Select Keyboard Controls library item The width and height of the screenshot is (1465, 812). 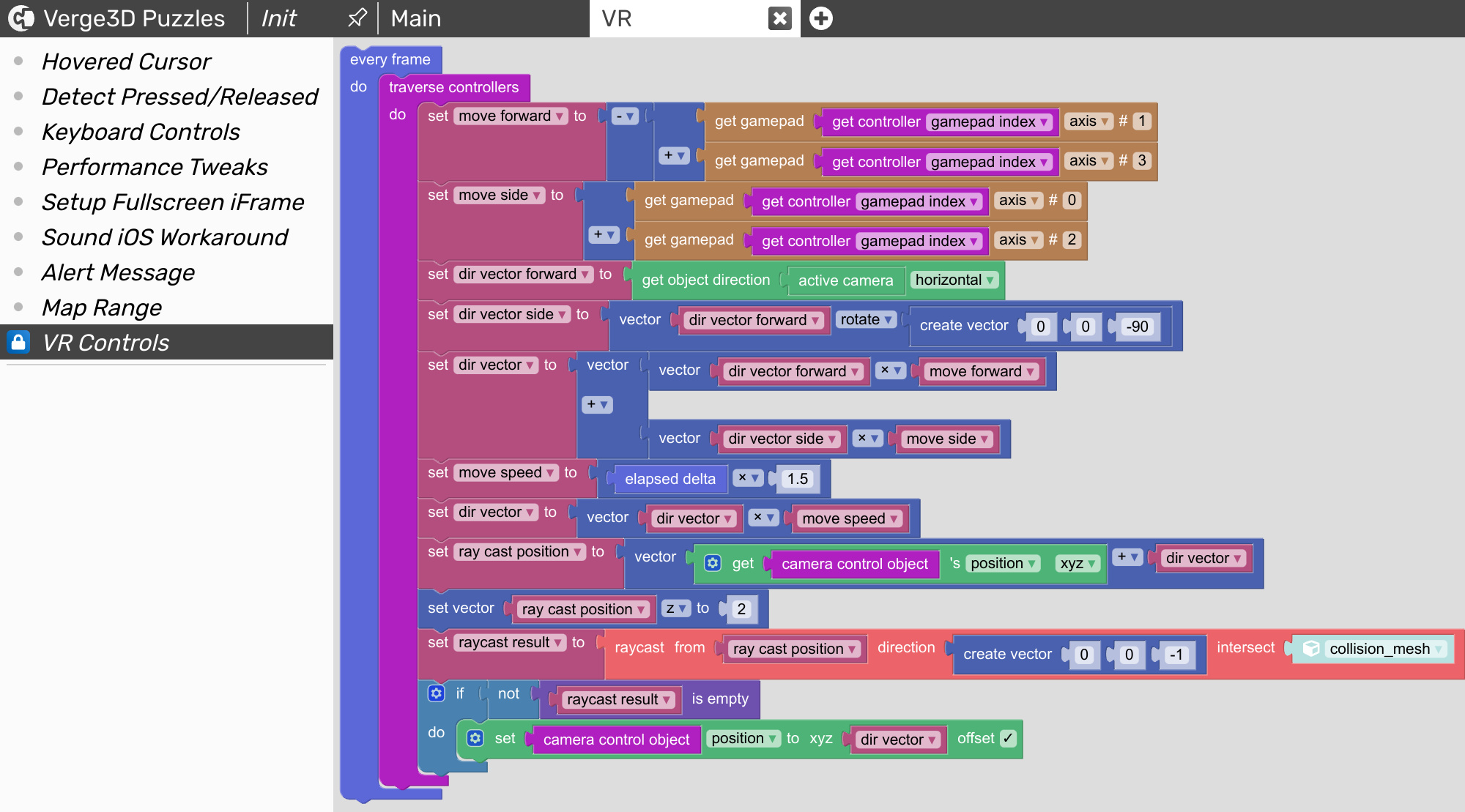pos(141,132)
